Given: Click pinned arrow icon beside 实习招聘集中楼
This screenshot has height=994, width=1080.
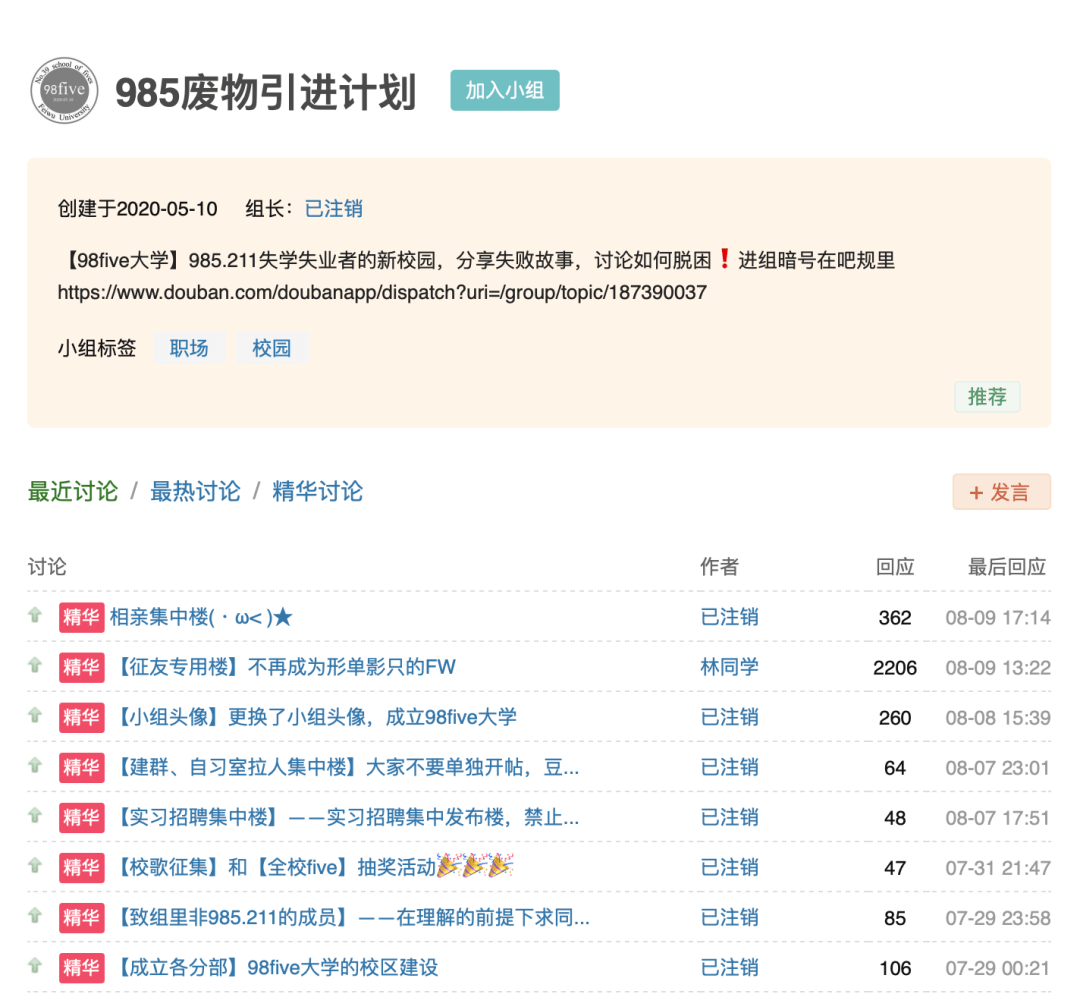Looking at the screenshot, I should coord(35,816).
